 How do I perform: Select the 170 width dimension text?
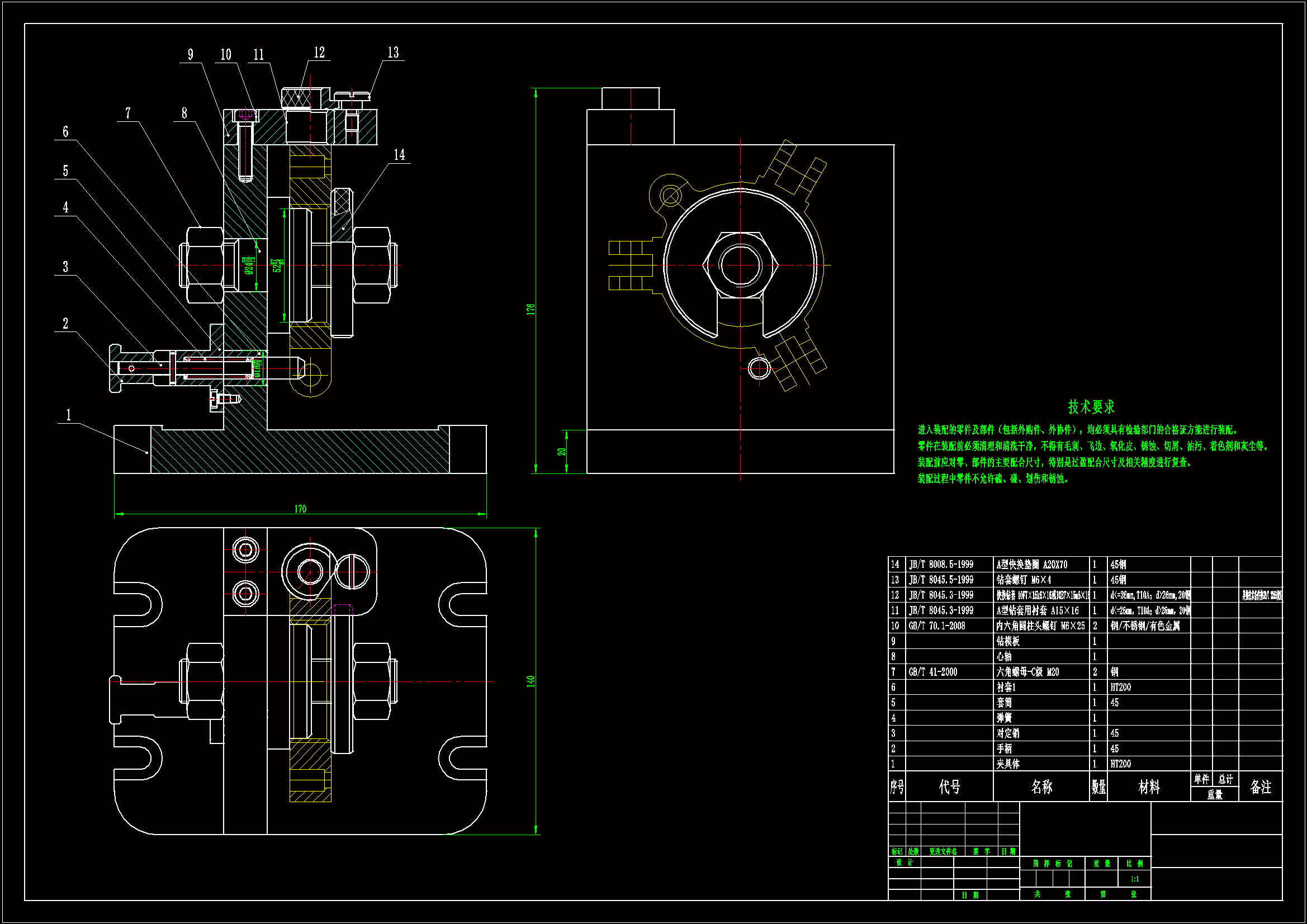[x=300, y=509]
